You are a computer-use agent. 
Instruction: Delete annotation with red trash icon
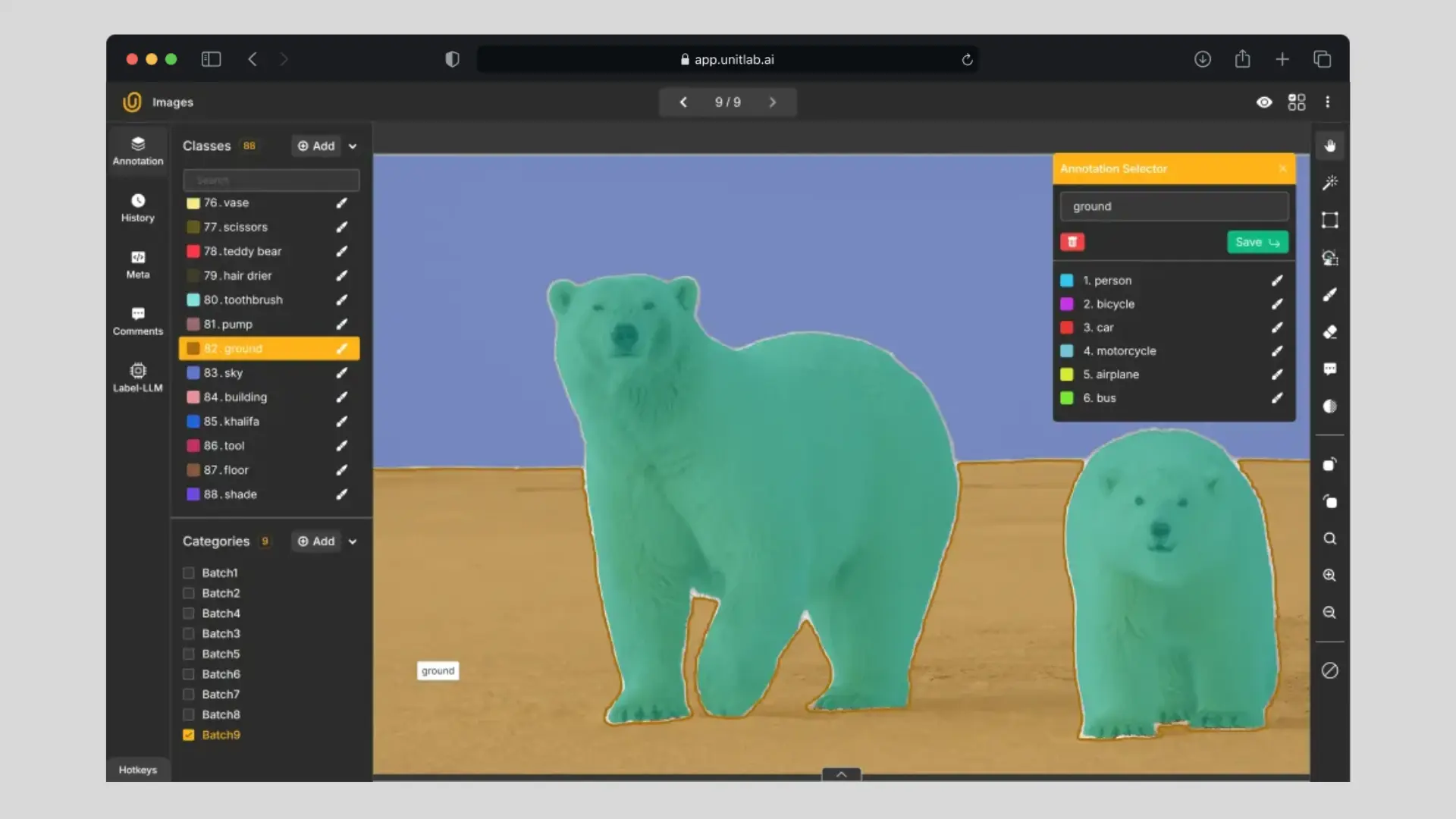(1072, 242)
